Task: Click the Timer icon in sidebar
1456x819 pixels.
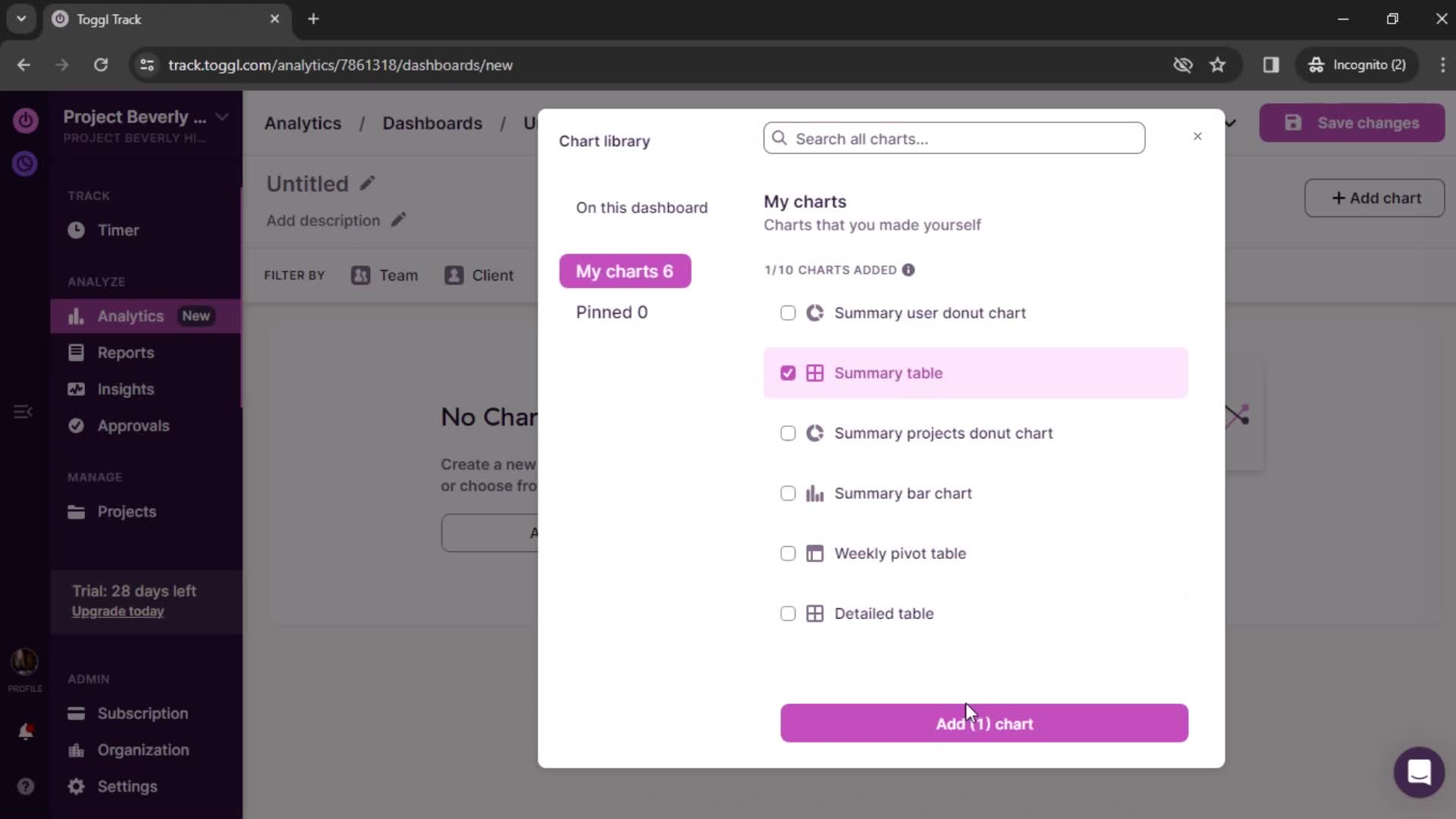Action: click(76, 230)
